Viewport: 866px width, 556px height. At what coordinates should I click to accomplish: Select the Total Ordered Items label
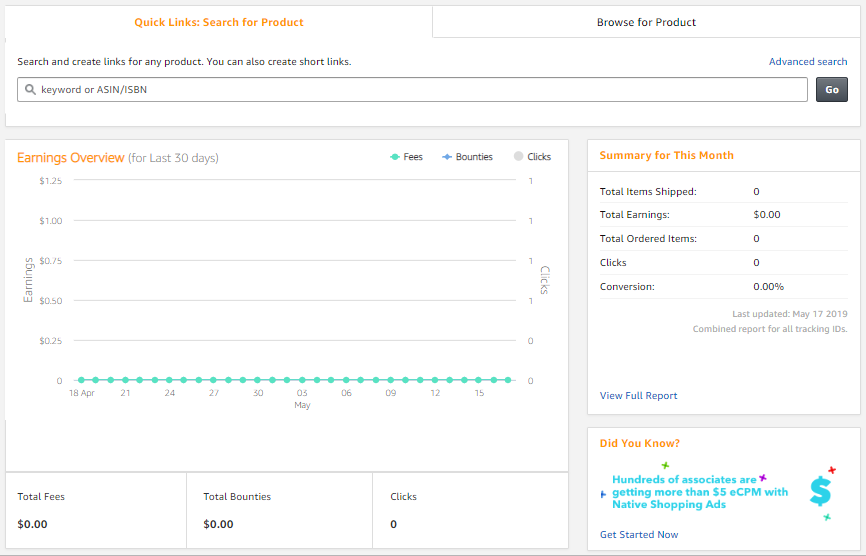pos(648,239)
